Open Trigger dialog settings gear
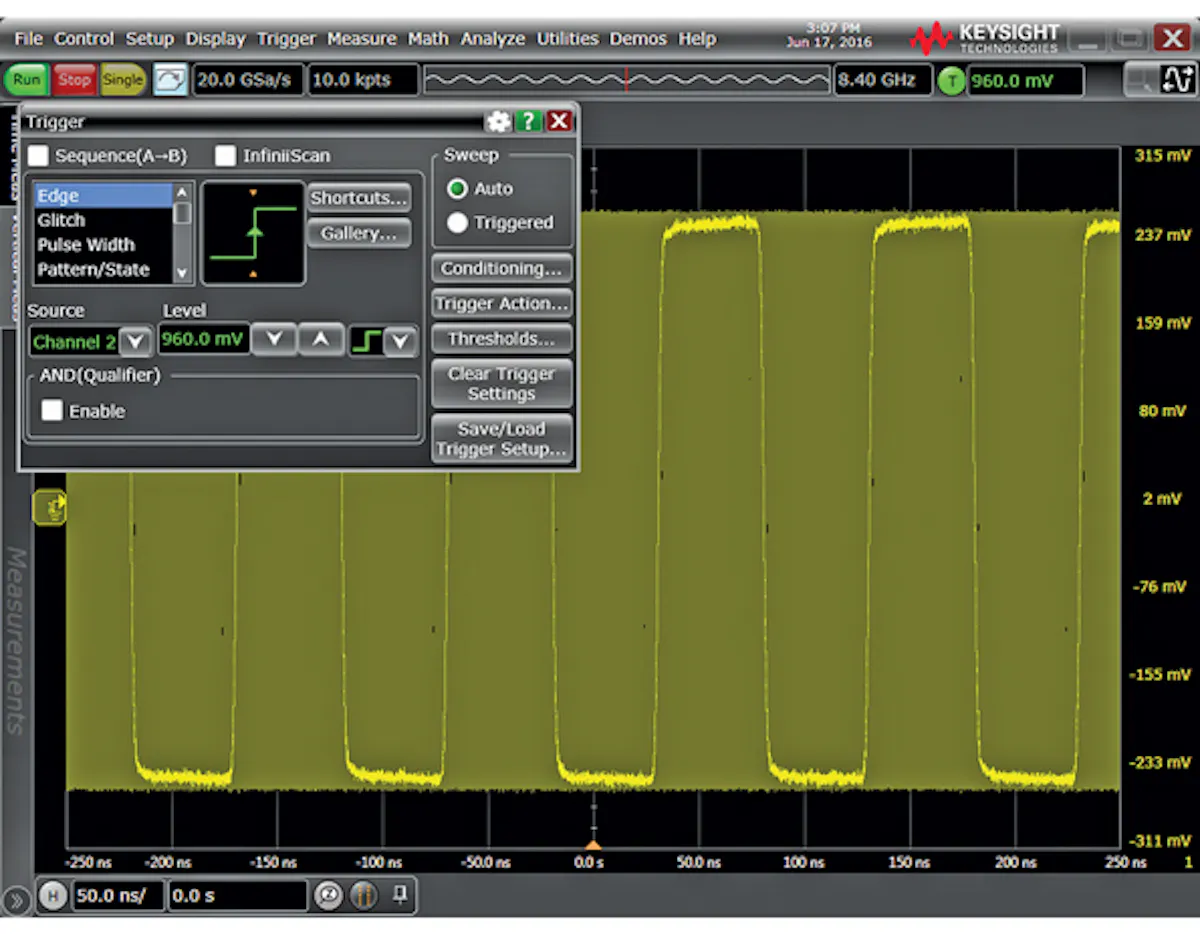This screenshot has width=1200, height=934. (497, 122)
